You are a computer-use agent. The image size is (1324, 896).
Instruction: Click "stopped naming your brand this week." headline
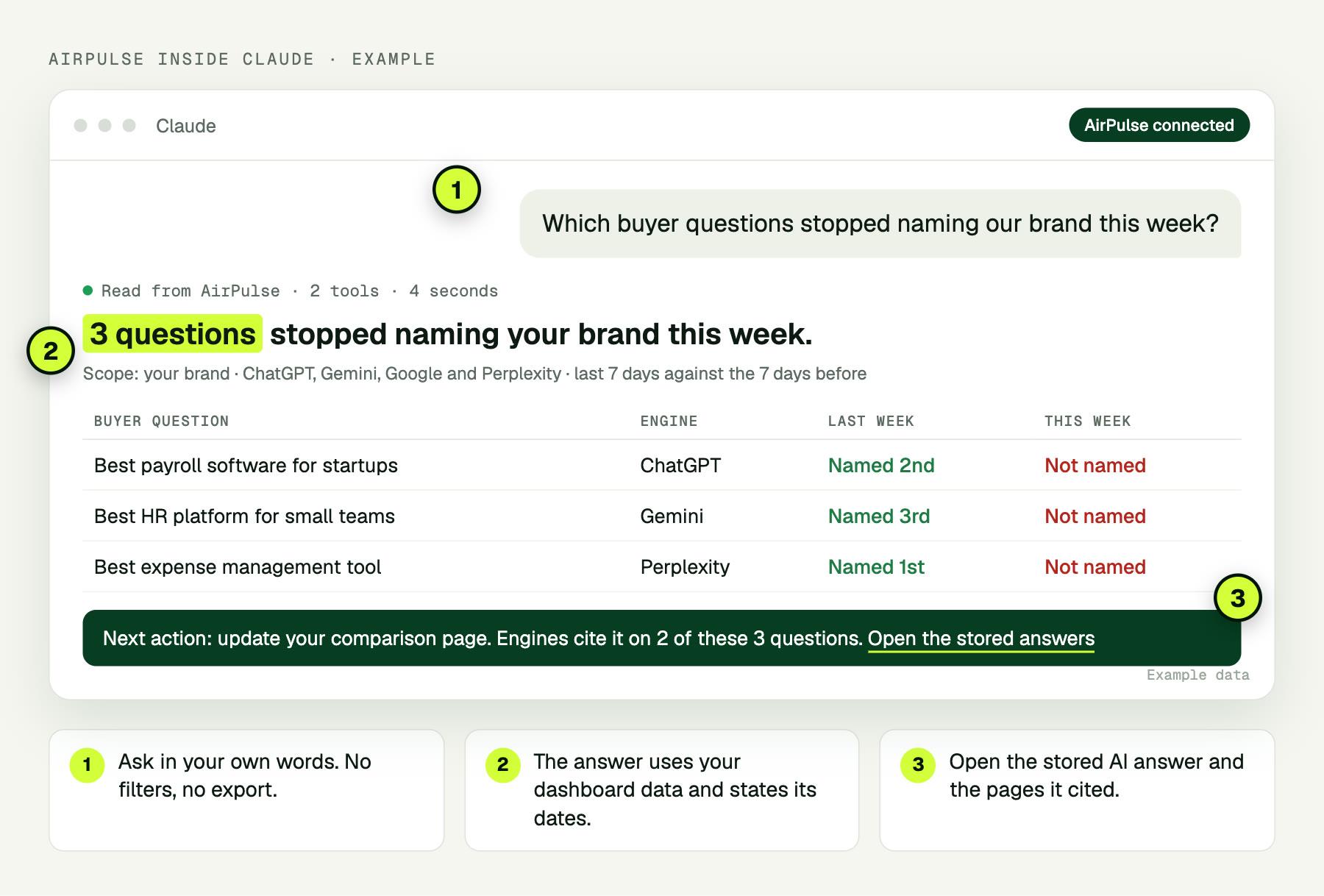(x=541, y=335)
